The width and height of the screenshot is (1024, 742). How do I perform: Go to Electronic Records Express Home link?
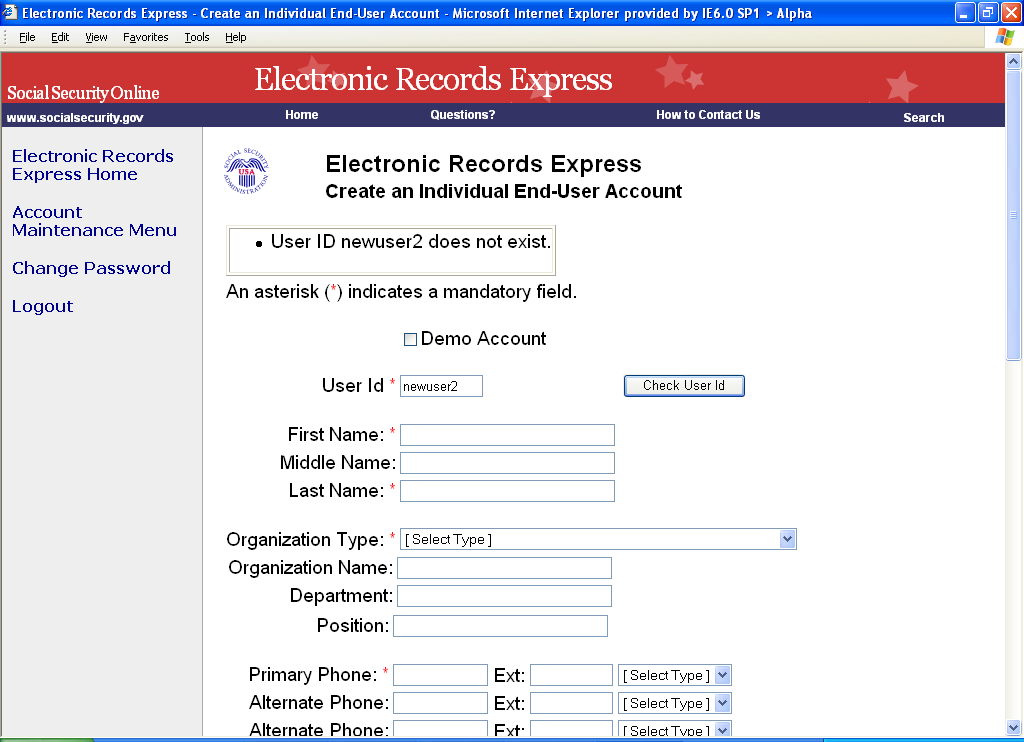(x=93, y=165)
